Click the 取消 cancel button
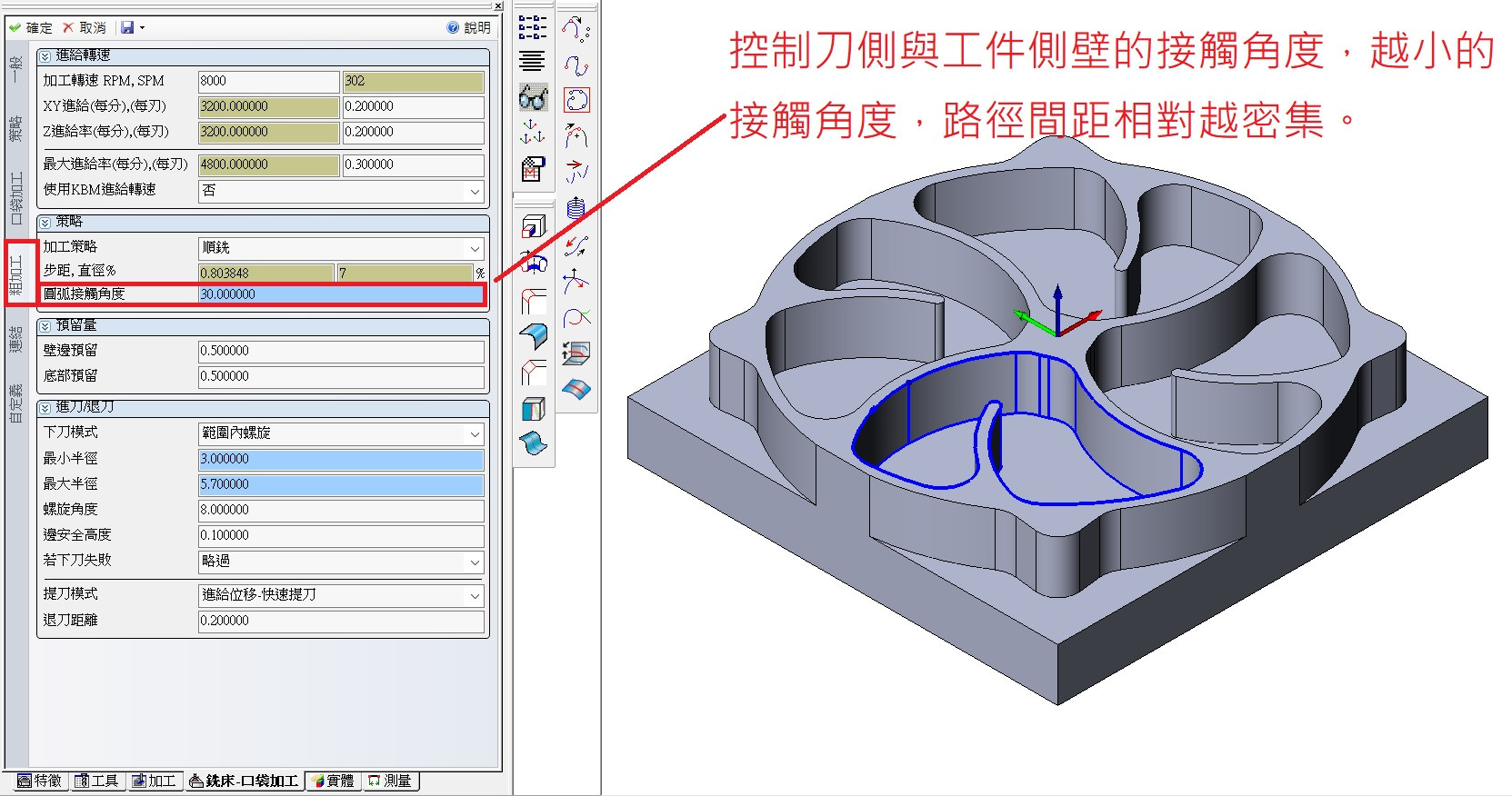The image size is (1512, 796). tap(85, 28)
